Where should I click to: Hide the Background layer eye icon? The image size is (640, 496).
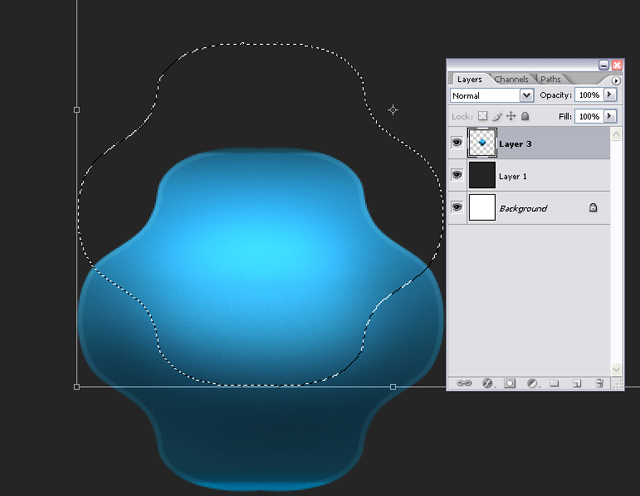457,207
